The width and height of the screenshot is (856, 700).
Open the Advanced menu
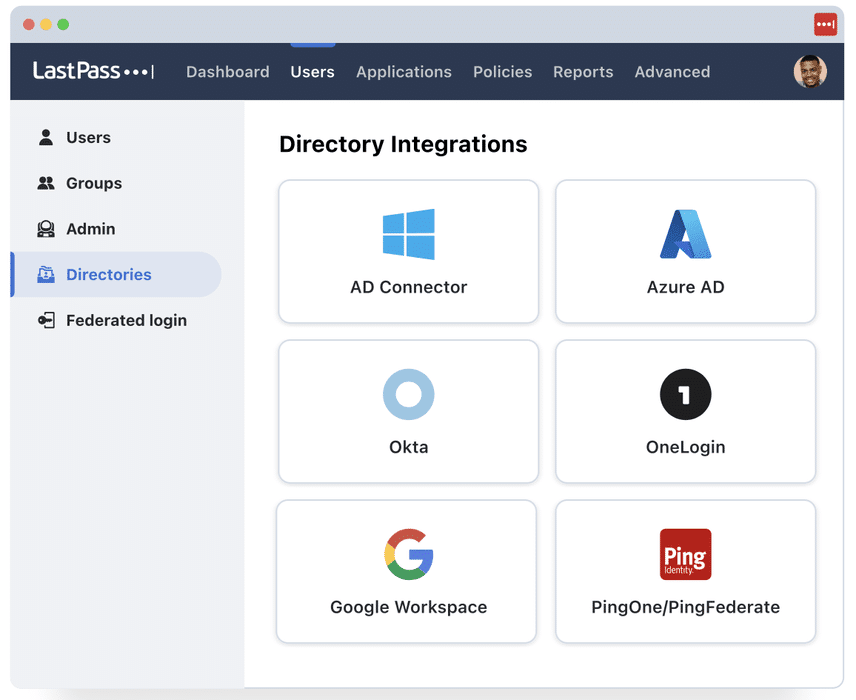click(672, 72)
